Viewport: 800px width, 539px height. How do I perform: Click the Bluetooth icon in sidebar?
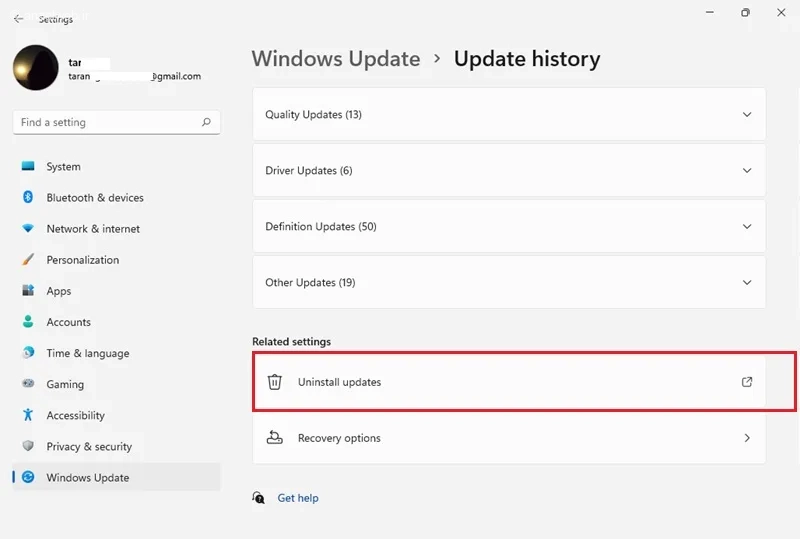pos(28,197)
